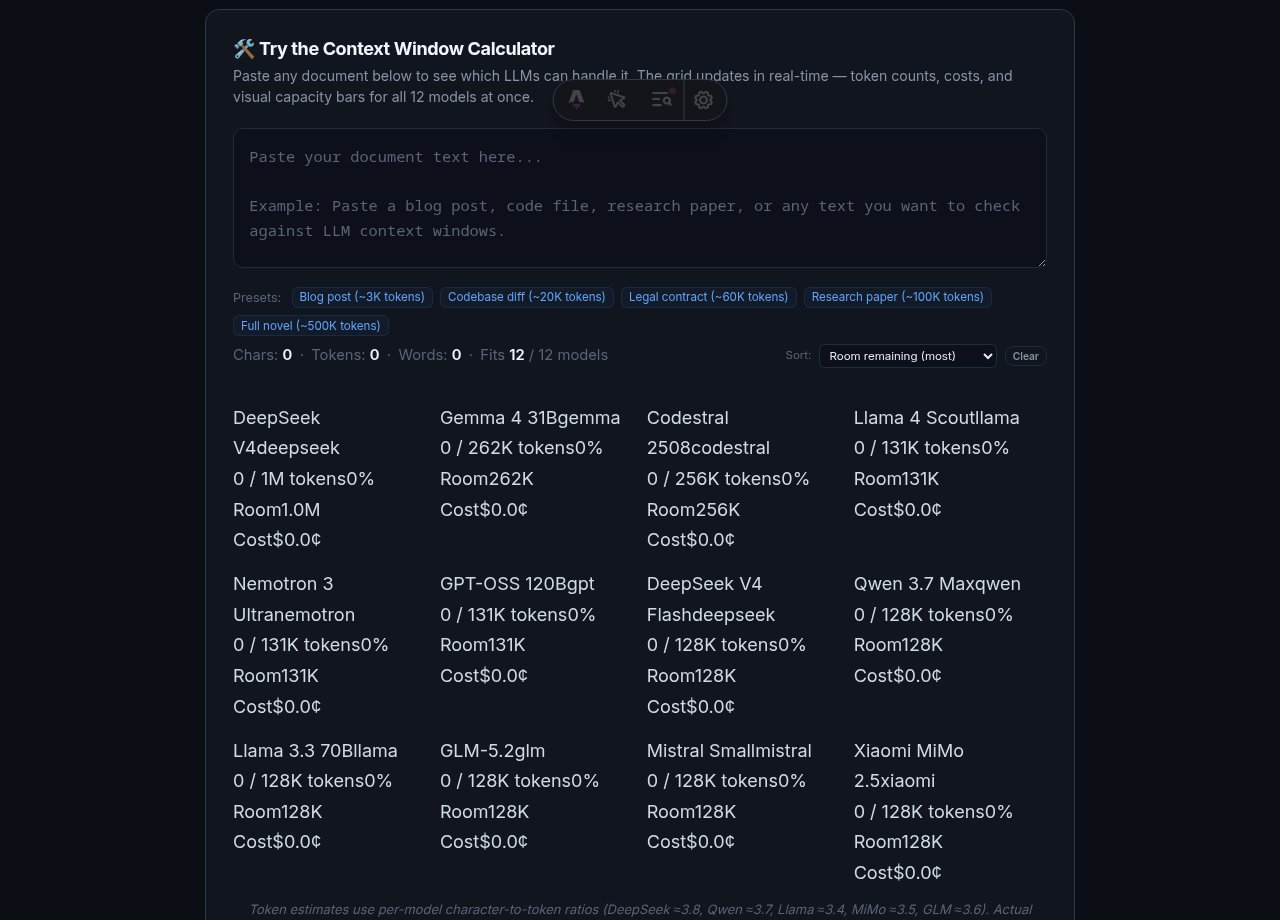Click the 'Words: 0' counter
This screenshot has height=920, width=1280.
pyautogui.click(x=430, y=355)
